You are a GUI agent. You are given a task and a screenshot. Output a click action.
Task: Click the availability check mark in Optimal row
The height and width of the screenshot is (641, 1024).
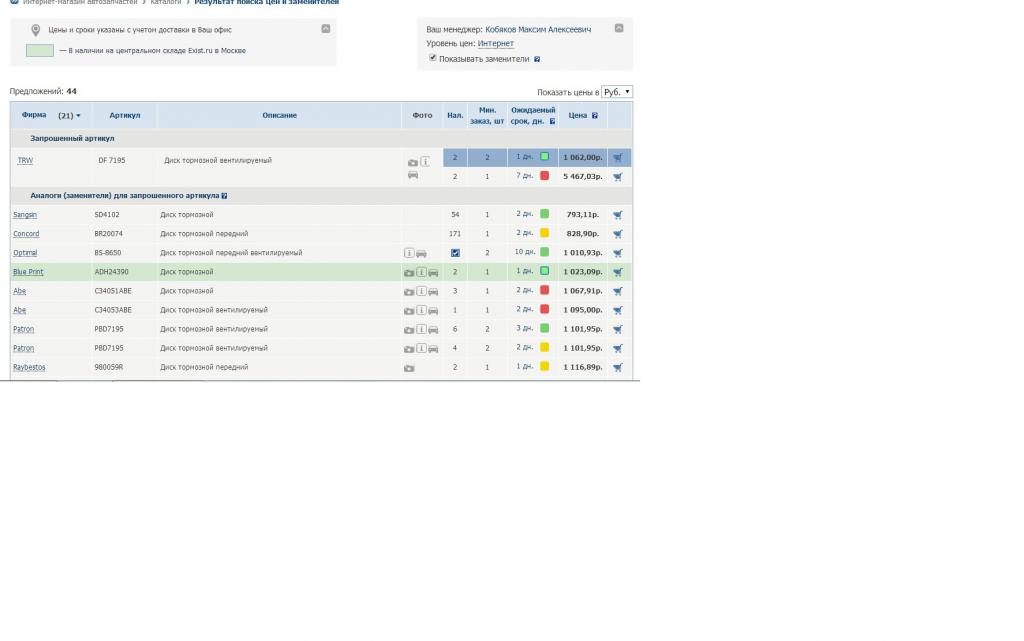(455, 253)
